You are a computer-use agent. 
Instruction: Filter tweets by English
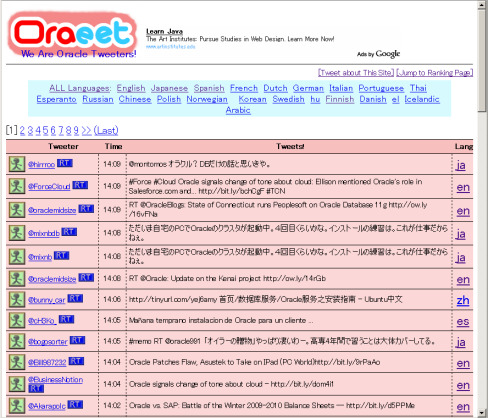[131, 88]
